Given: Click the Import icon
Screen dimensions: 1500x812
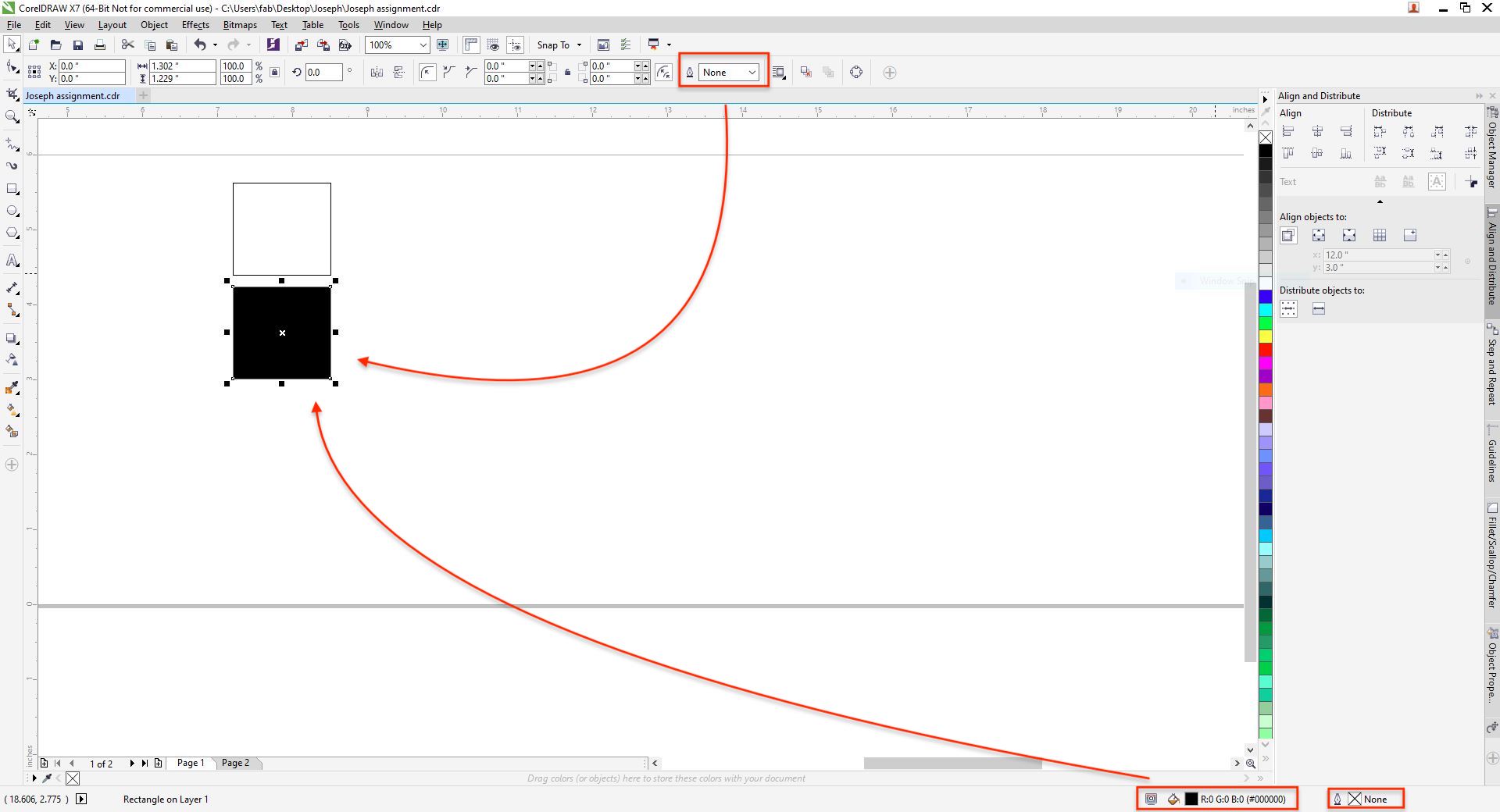Looking at the screenshot, I should tap(301, 45).
